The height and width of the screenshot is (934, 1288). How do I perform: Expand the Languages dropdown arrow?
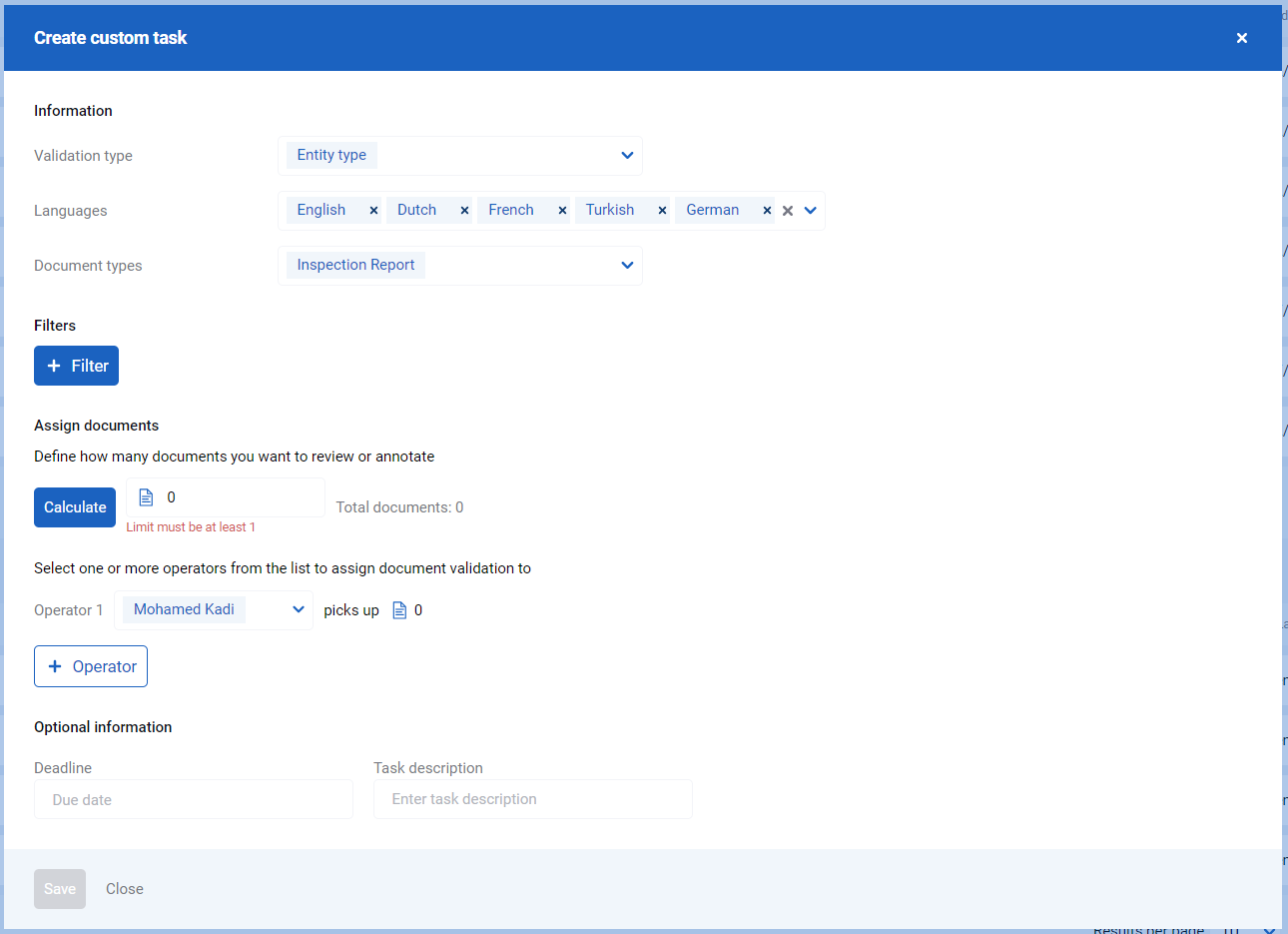(811, 211)
